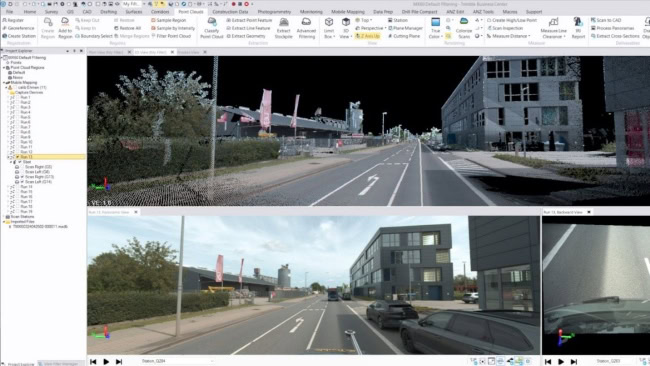Open the Extract Stockpile tool
This screenshot has width=650, height=366.
pos(284,28)
